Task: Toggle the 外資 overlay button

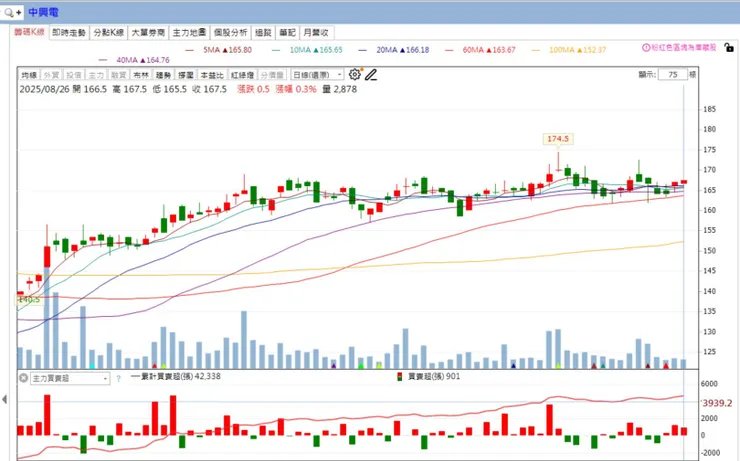Action: (x=51, y=75)
